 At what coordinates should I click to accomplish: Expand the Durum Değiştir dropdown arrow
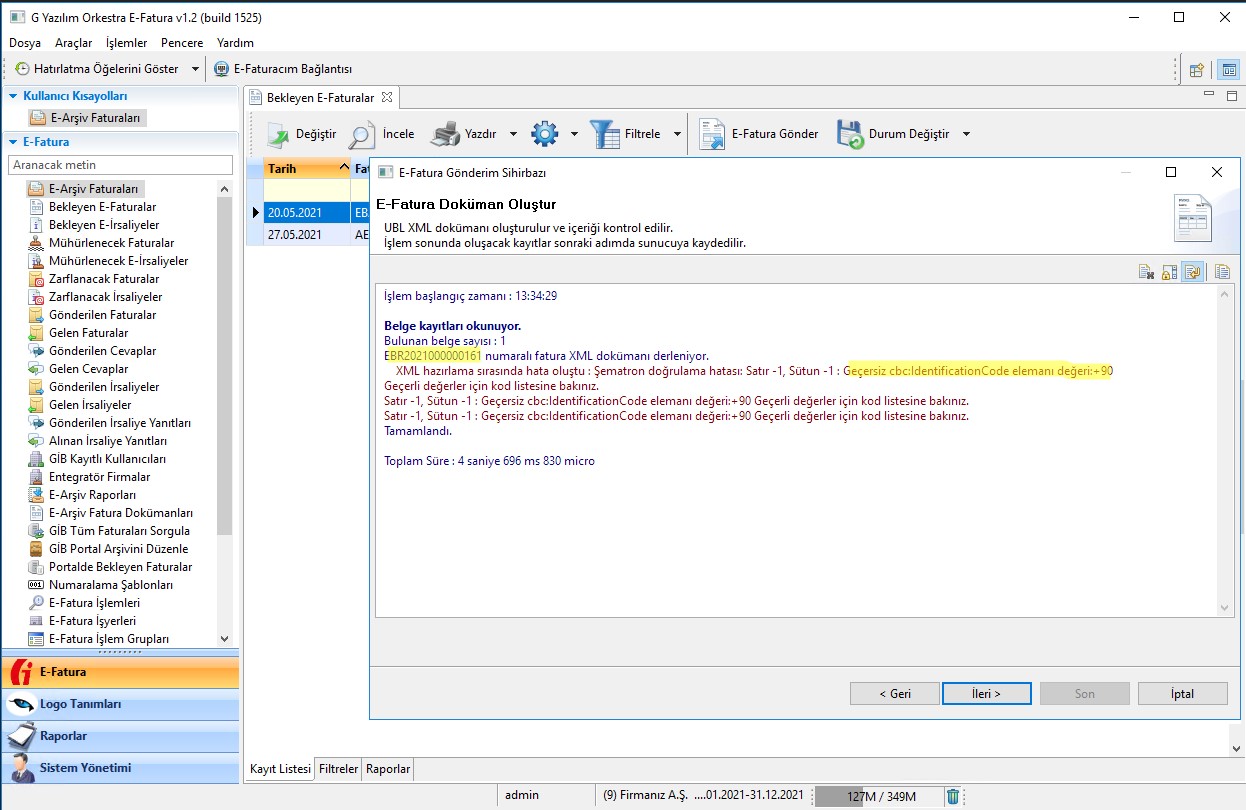[966, 134]
